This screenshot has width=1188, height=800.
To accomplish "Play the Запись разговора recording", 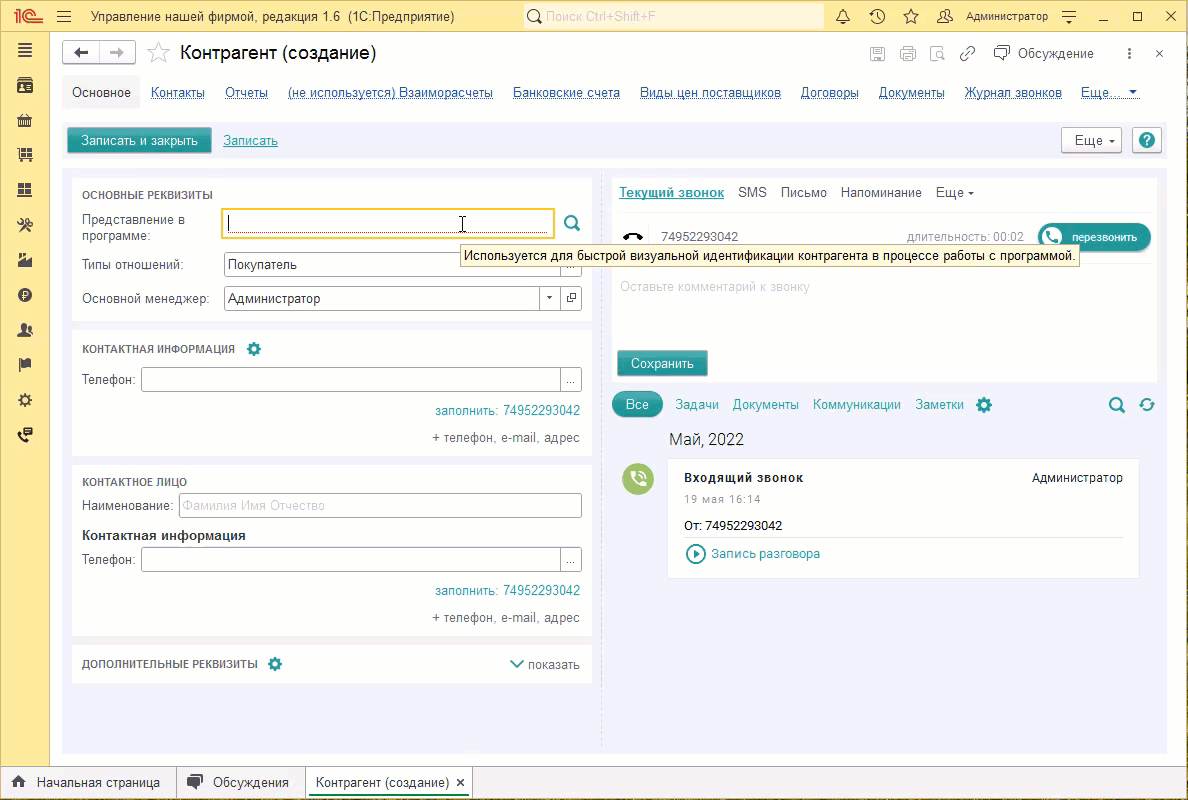I will click(696, 554).
